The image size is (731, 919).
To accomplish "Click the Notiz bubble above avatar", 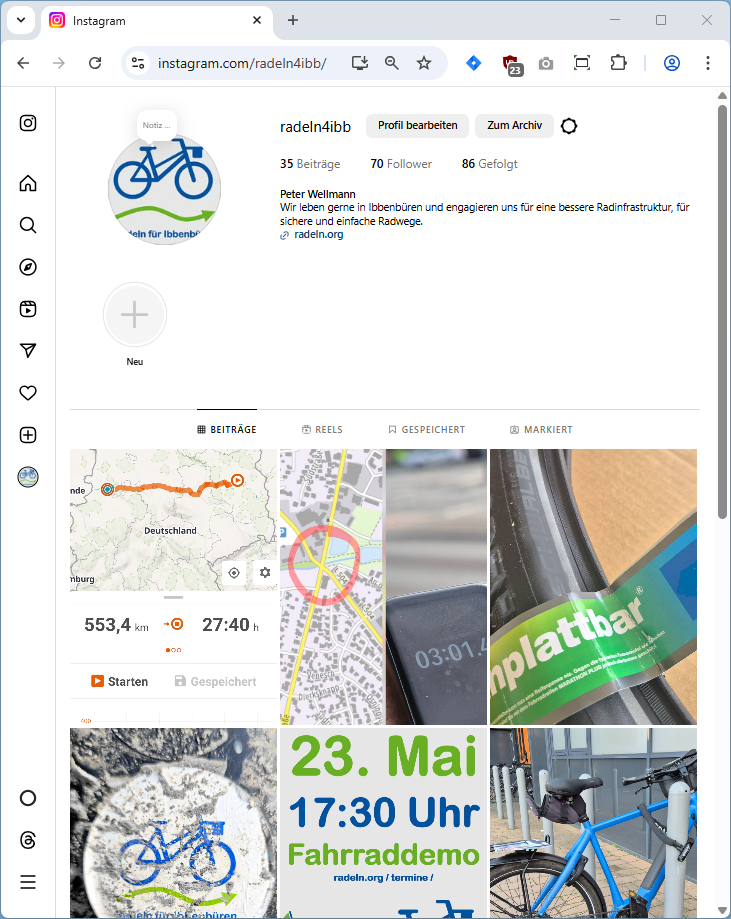I will (x=157, y=125).
